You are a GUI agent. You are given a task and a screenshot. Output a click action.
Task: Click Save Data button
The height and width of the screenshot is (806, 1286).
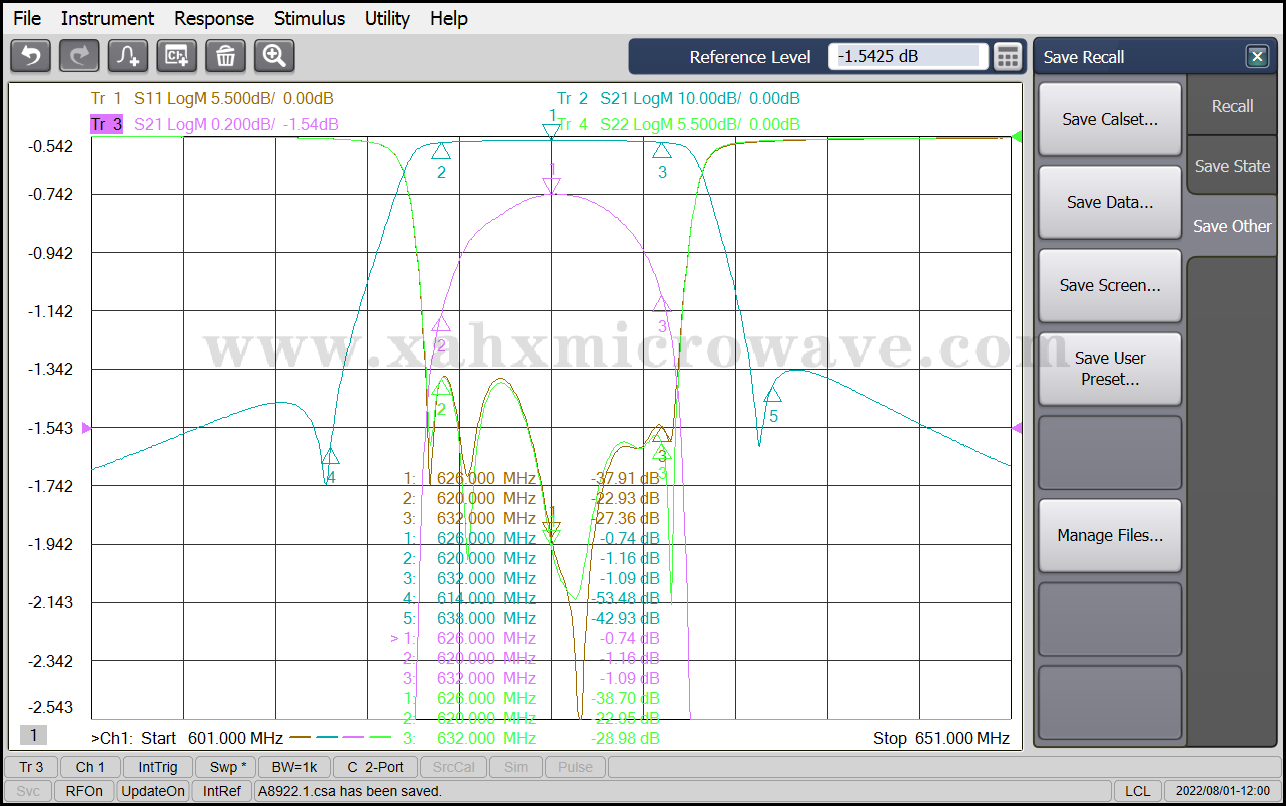click(x=1110, y=202)
